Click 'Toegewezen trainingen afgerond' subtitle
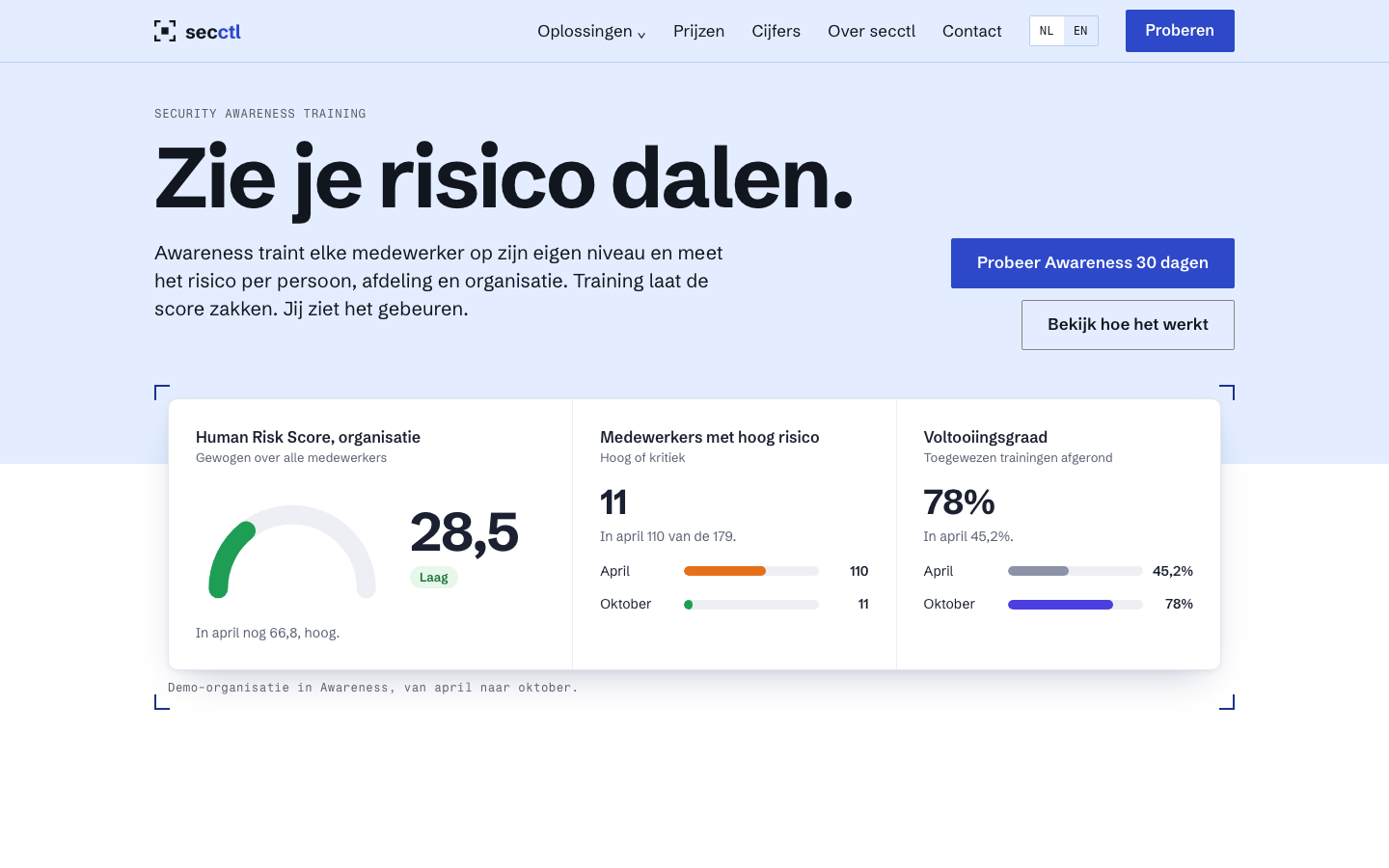 click(x=1019, y=458)
